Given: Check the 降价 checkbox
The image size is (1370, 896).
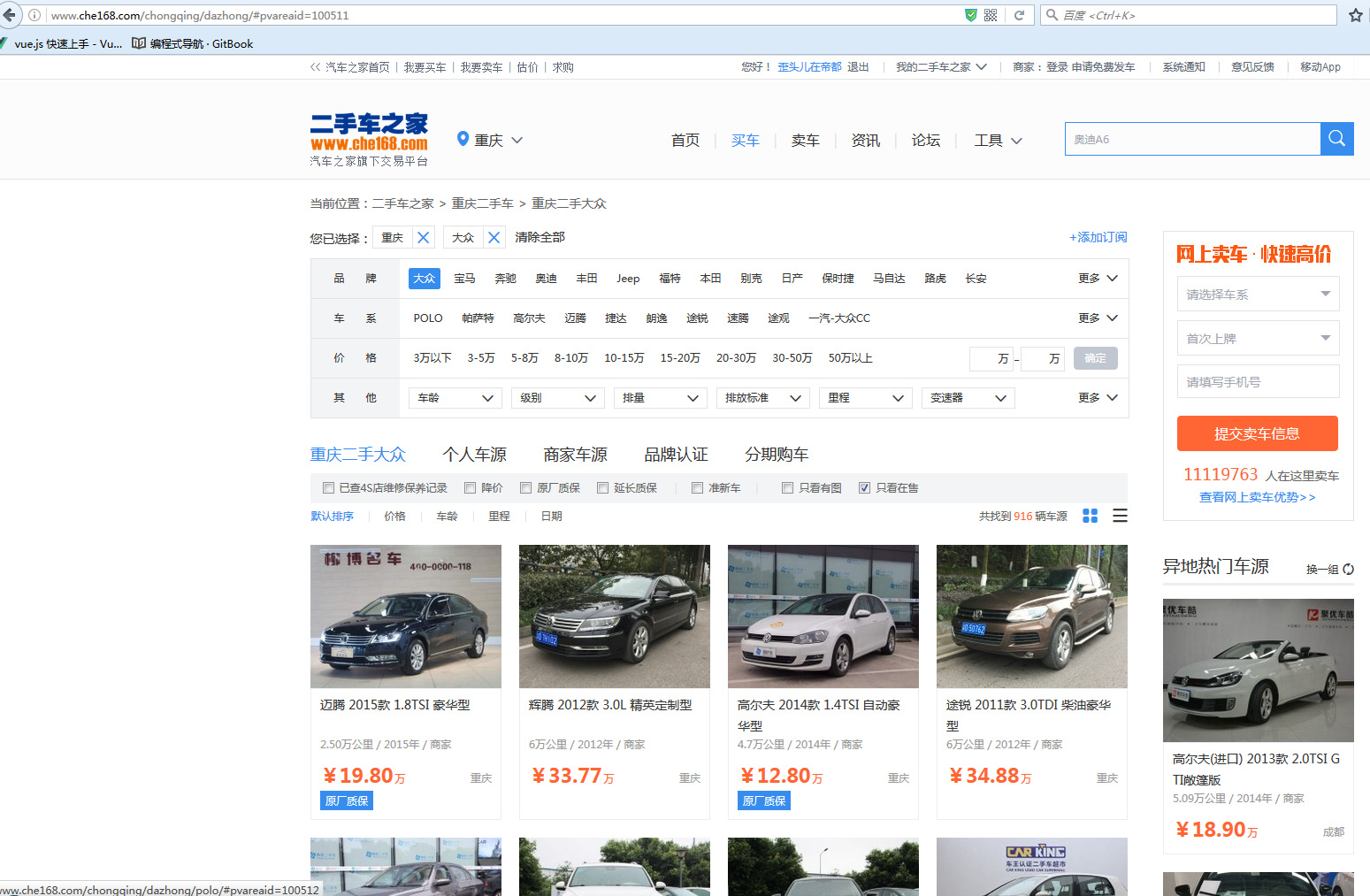Looking at the screenshot, I should pos(471,487).
